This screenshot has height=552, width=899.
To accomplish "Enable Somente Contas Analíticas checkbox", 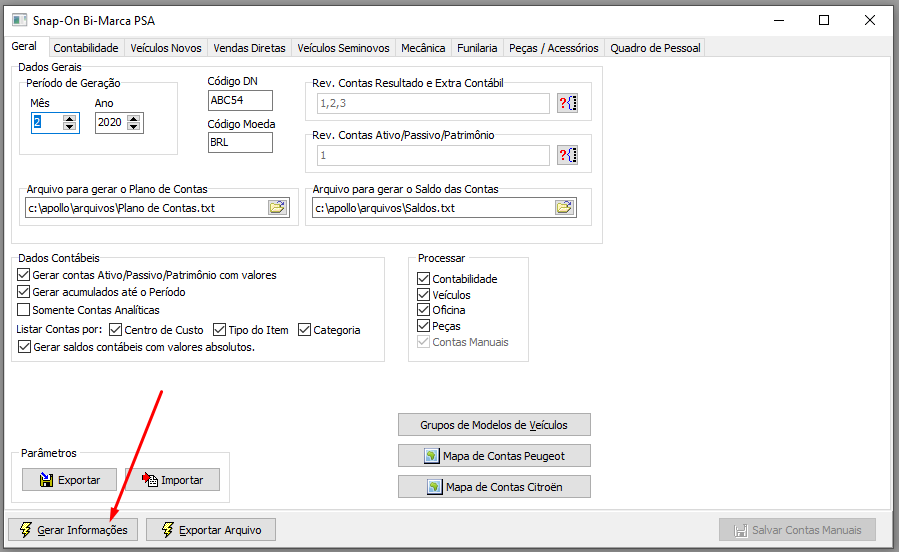I will click(x=24, y=310).
